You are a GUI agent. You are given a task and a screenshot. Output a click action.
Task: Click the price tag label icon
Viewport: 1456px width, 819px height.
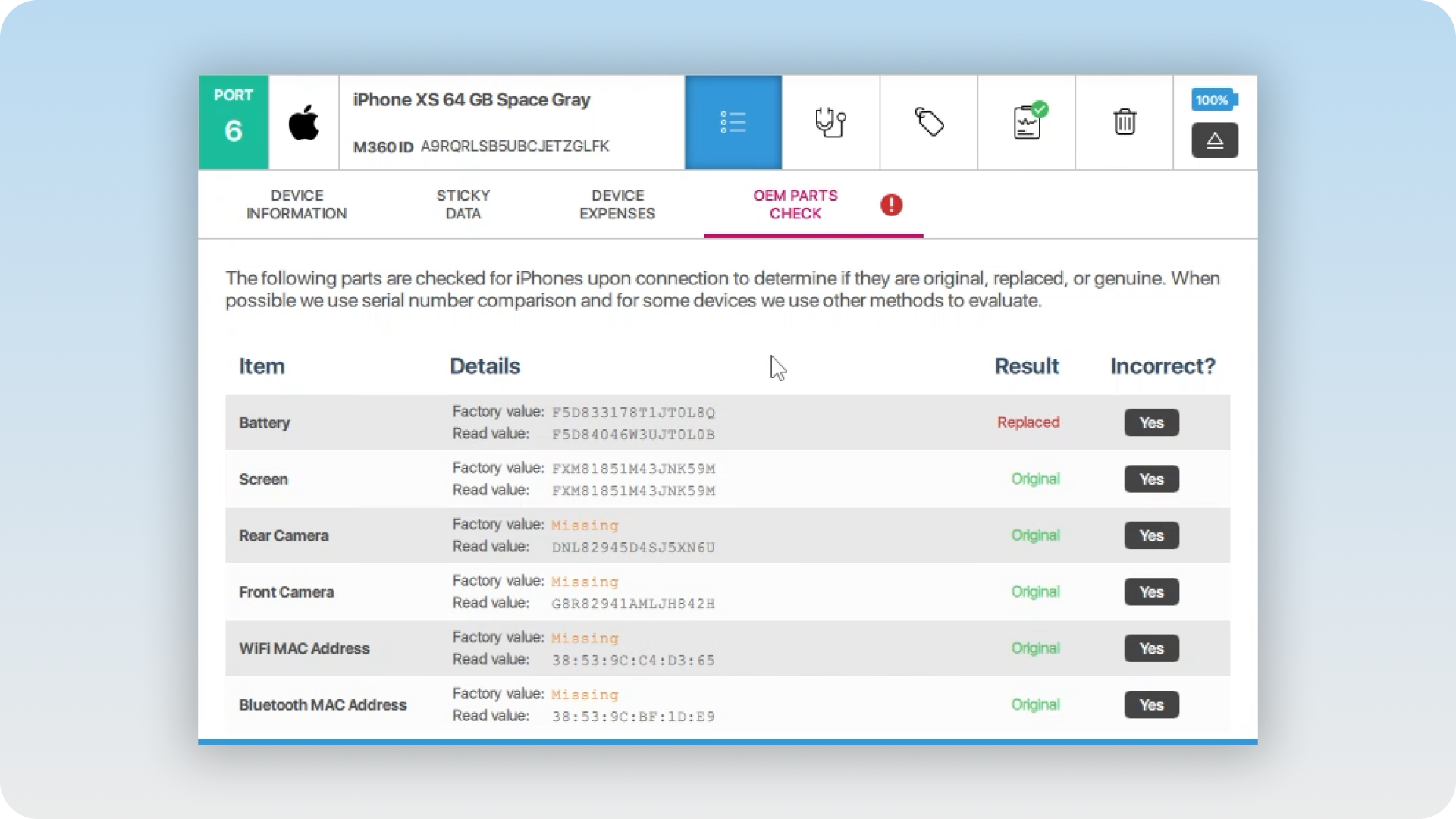(x=928, y=122)
